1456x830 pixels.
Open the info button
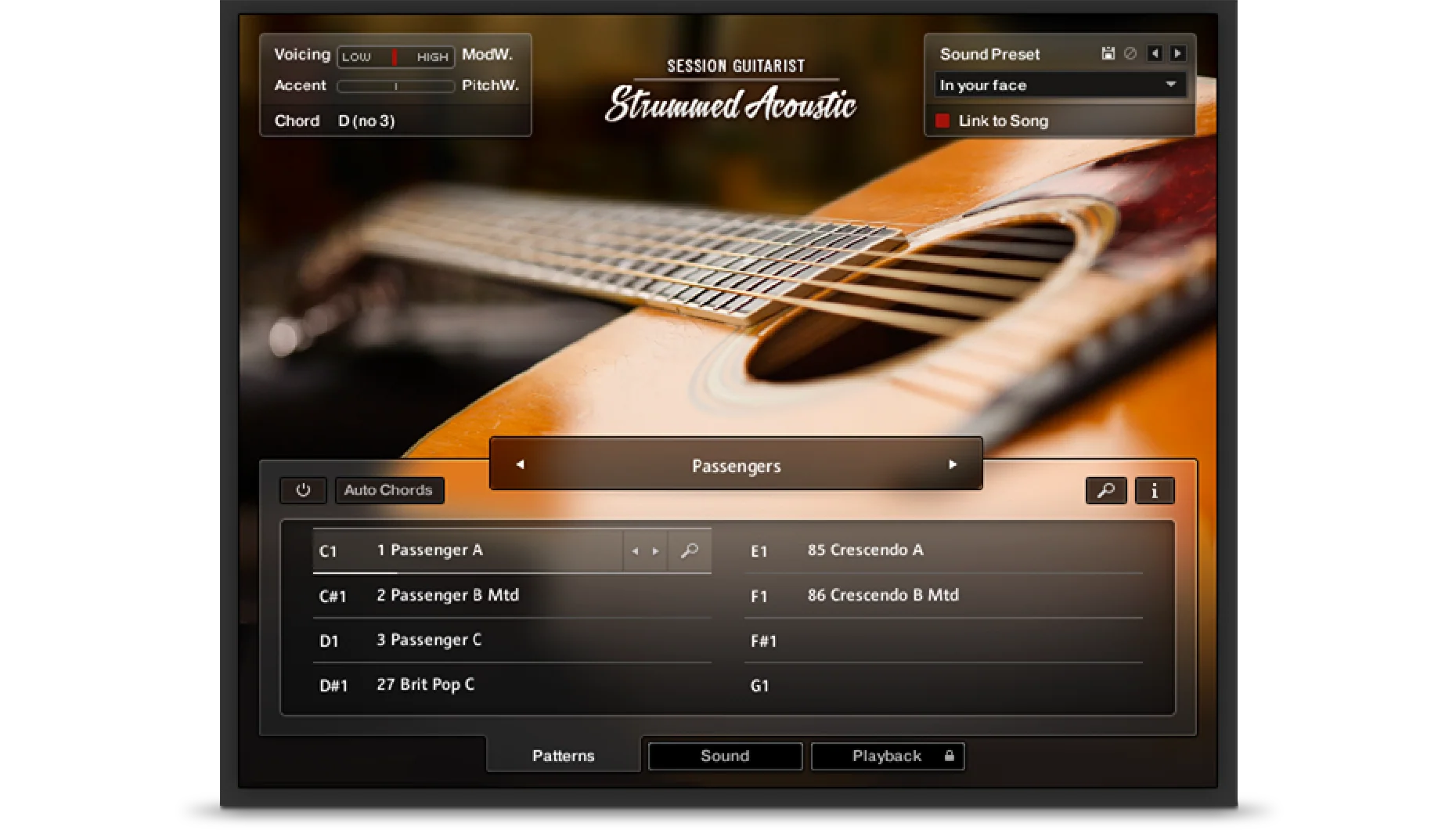point(1155,490)
